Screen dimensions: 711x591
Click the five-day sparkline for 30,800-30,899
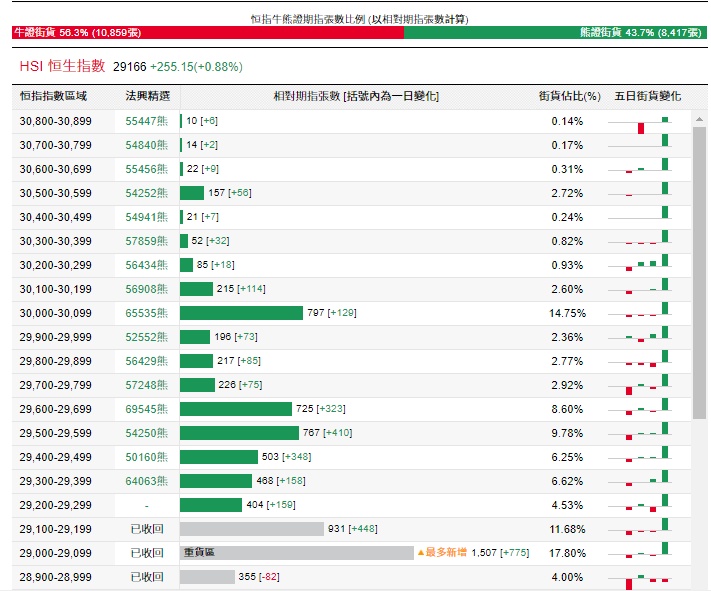639,124
